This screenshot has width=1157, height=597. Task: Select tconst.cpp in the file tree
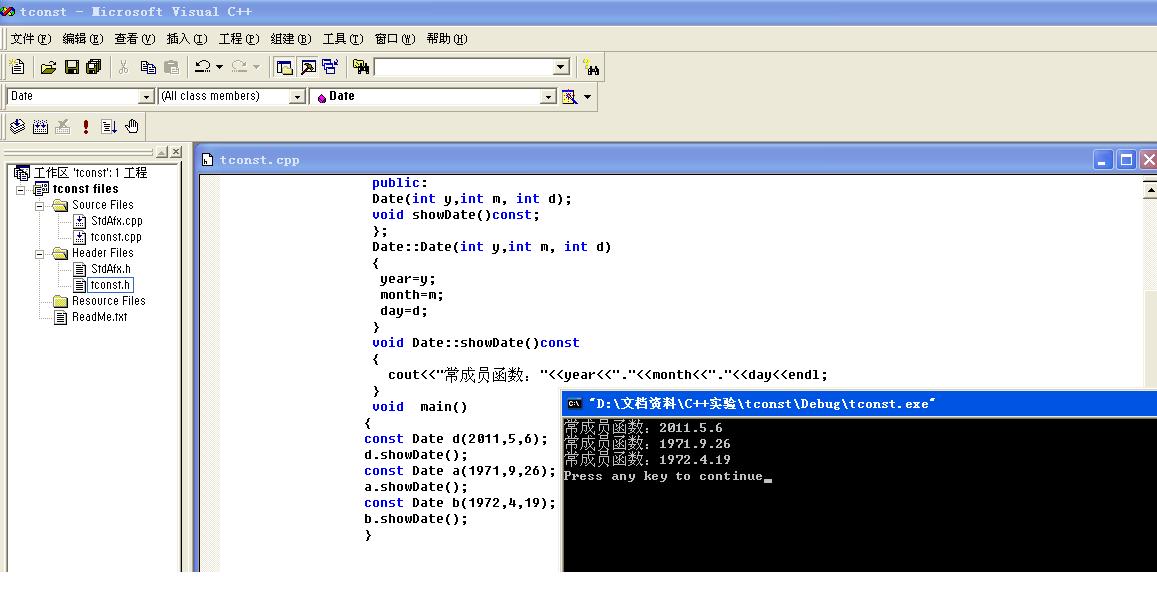(116, 237)
